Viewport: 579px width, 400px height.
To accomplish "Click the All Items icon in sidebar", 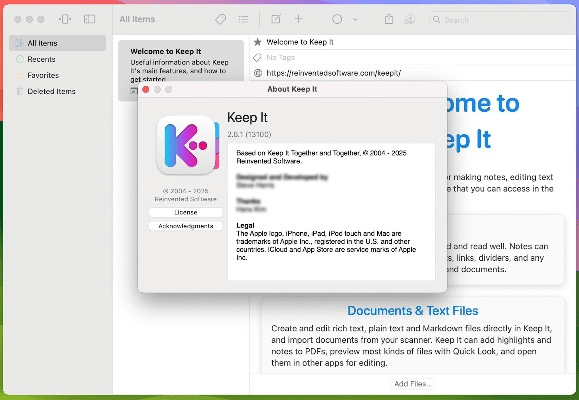I will click(19, 43).
